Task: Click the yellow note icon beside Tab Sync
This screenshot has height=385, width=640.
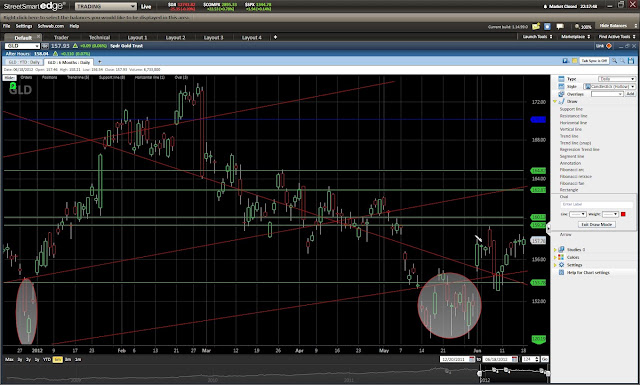Action: [574, 61]
